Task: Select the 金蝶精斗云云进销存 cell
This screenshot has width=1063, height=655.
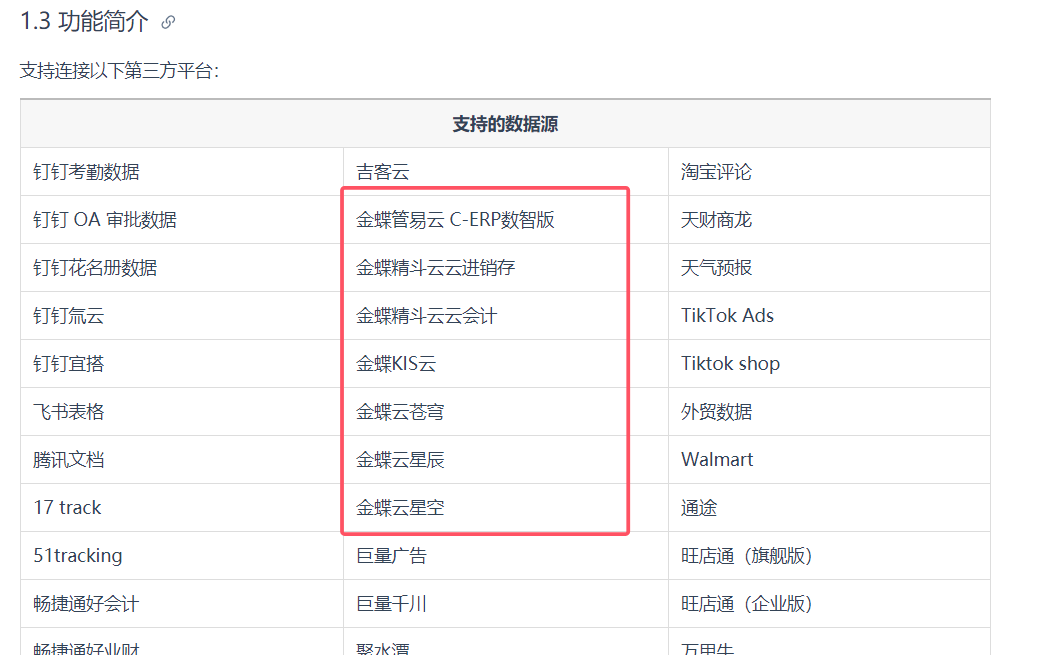Action: [x=506, y=268]
